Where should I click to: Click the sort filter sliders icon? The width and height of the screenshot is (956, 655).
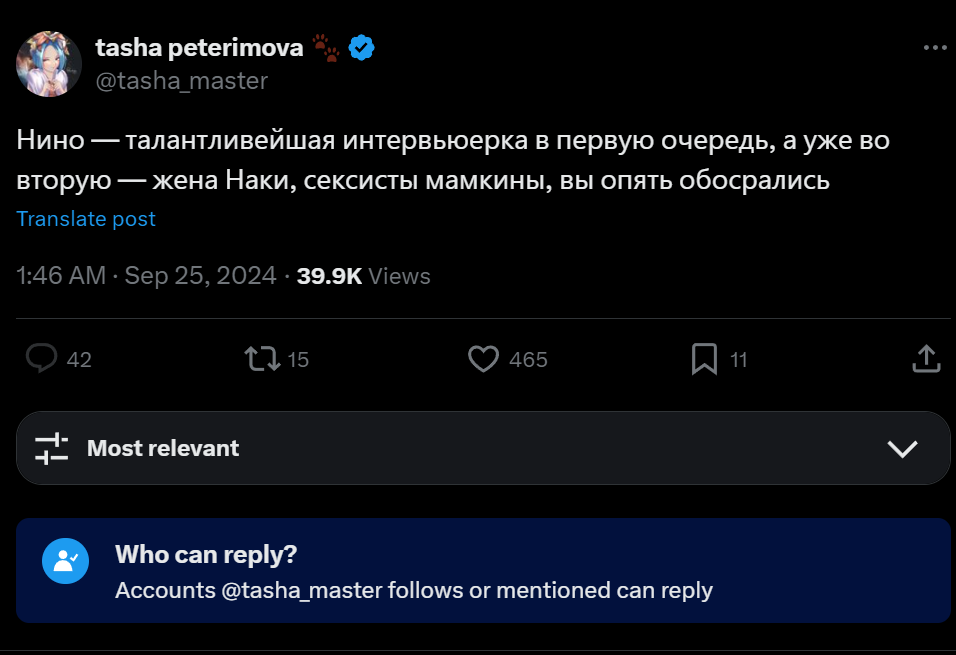51,448
